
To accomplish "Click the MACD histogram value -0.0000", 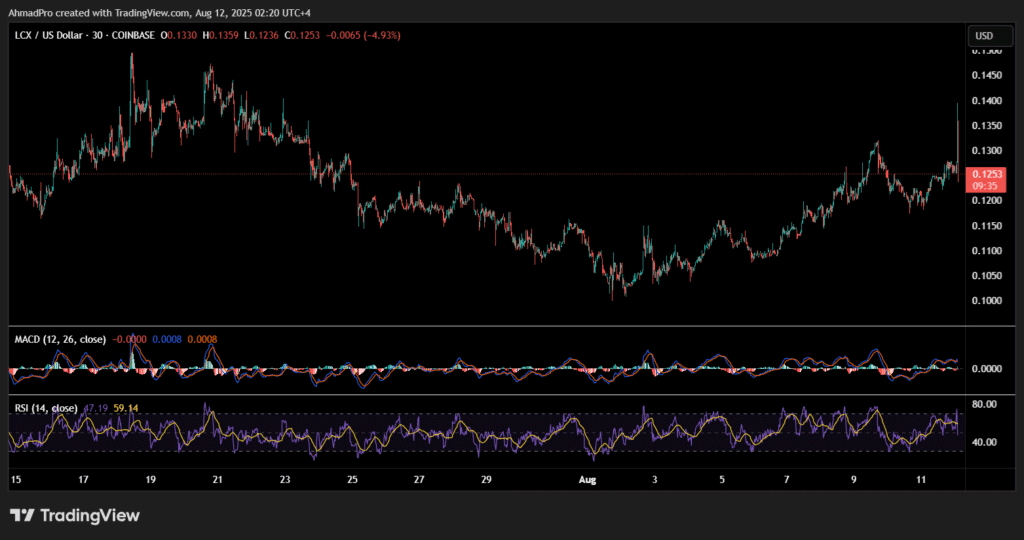I will click(x=129, y=339).
